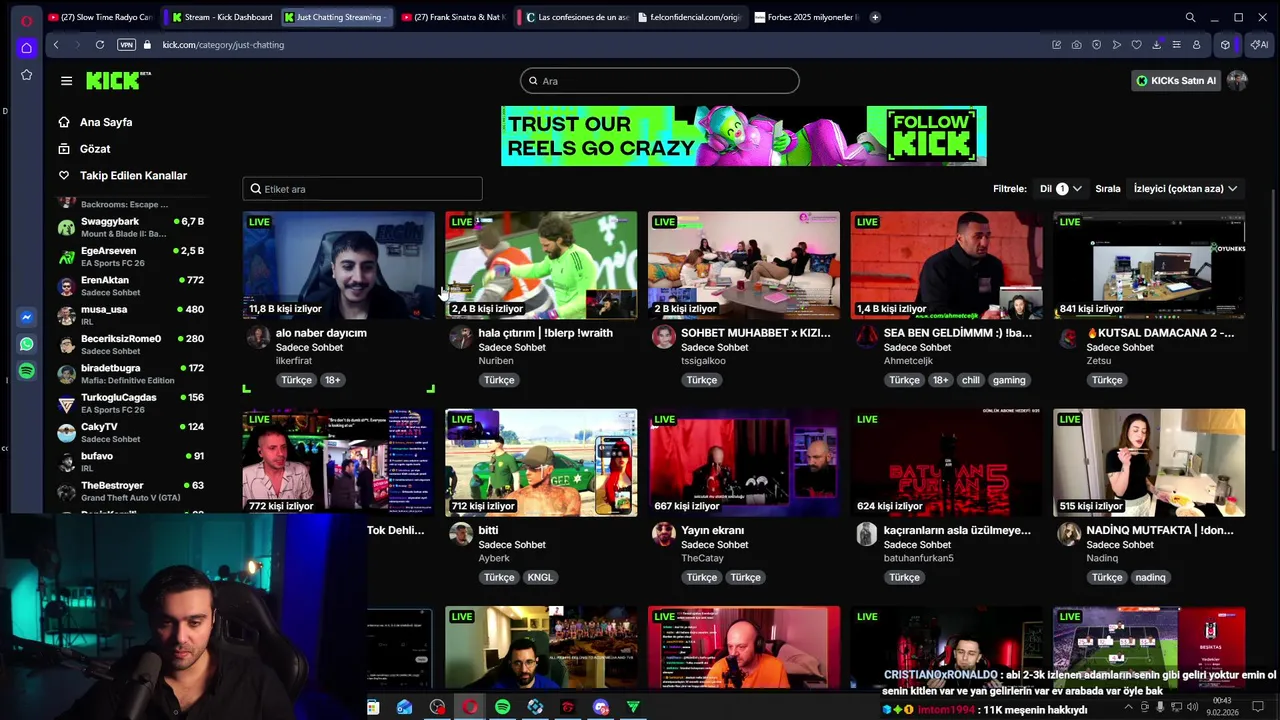Click the KICK logo
Screen dimensions: 1280x720
(x=117, y=81)
